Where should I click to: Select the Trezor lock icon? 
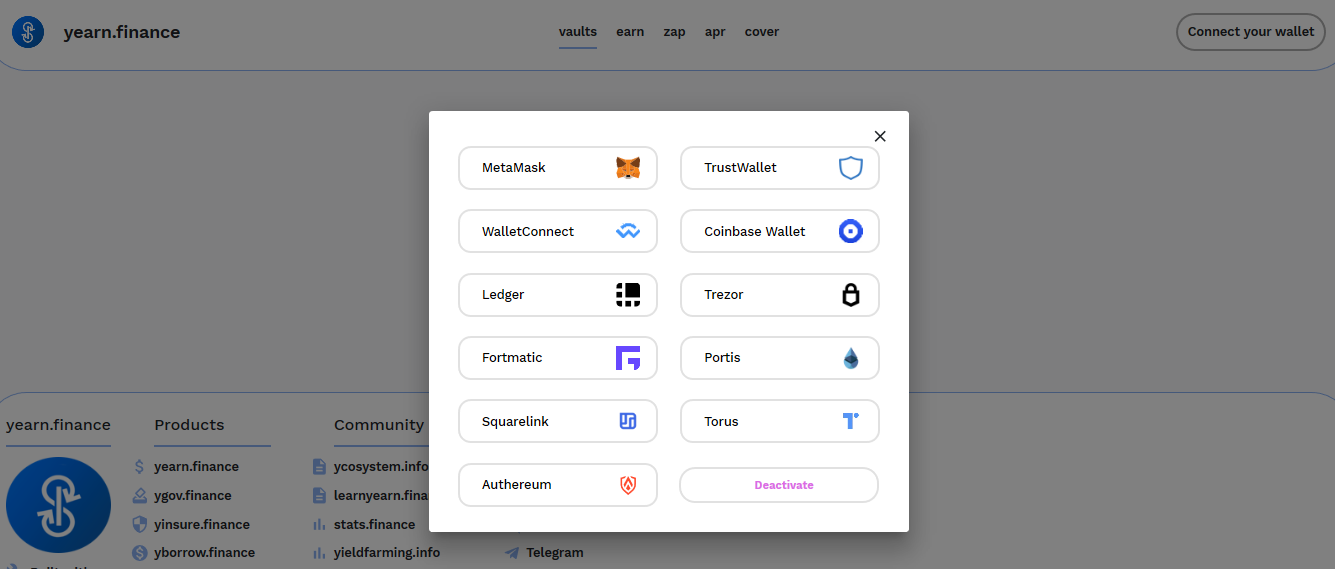(x=850, y=294)
